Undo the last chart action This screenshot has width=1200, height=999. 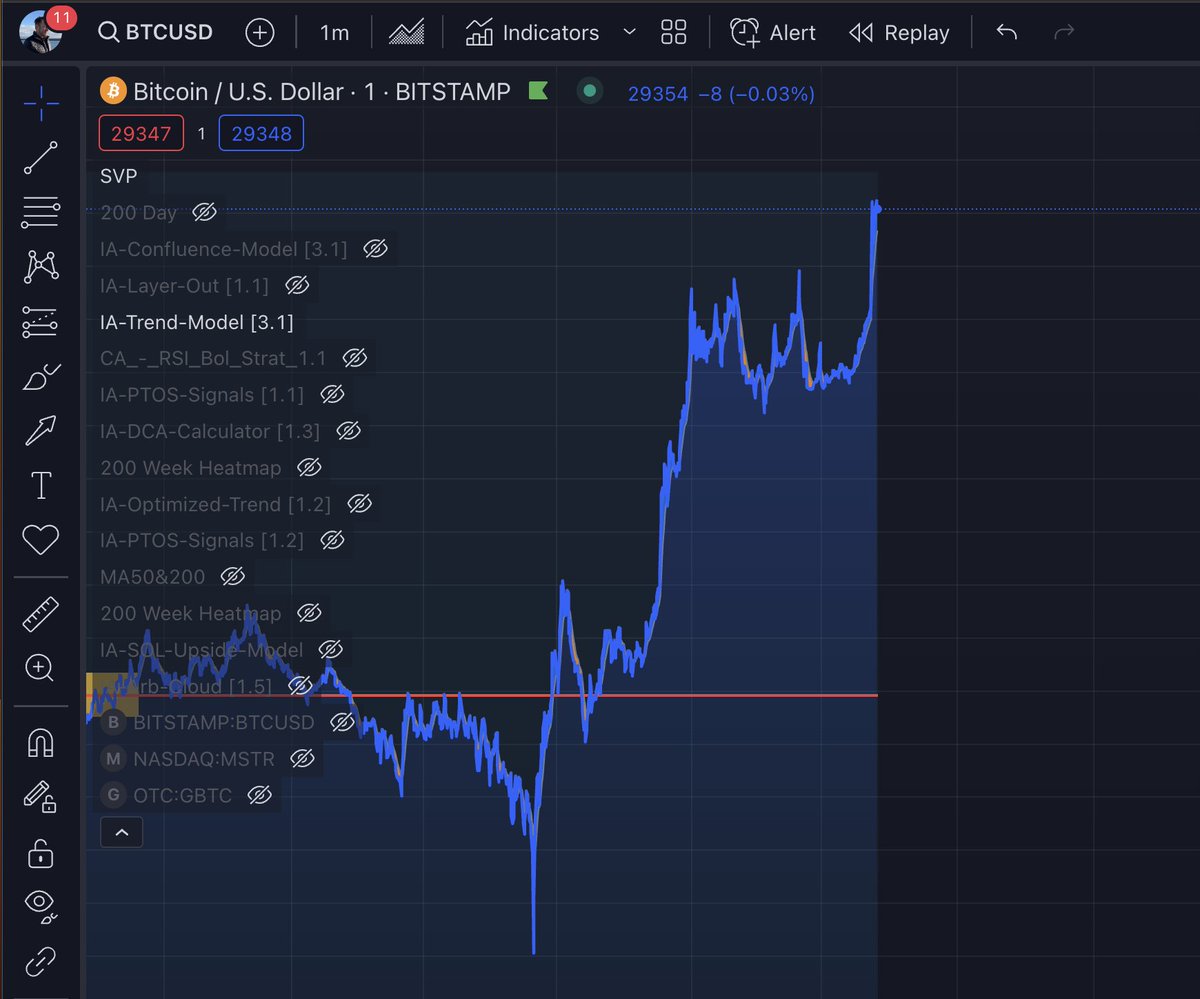coord(1007,32)
